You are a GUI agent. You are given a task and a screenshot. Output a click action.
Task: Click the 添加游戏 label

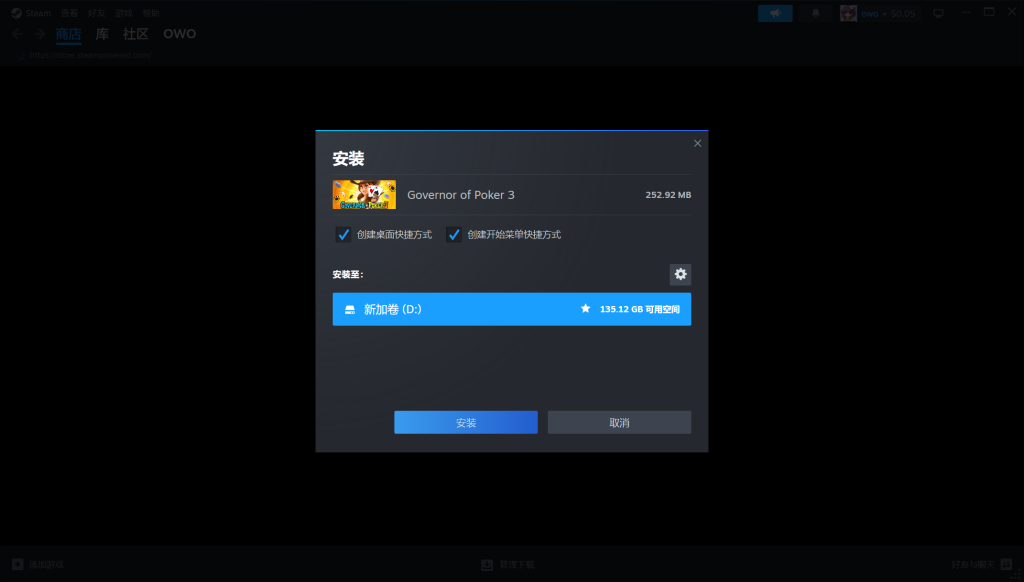click(46, 564)
